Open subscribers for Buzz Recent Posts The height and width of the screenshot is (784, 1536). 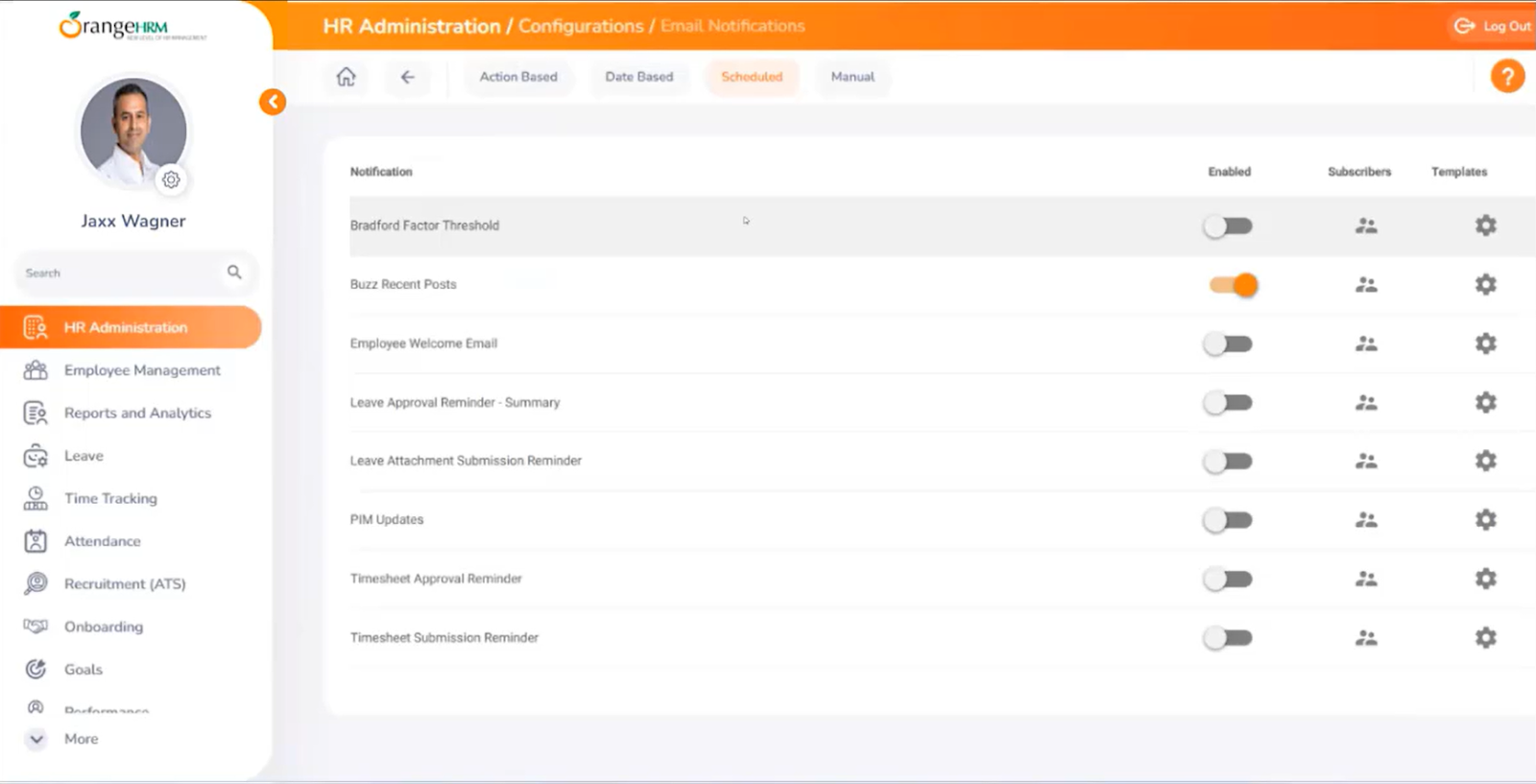point(1366,285)
